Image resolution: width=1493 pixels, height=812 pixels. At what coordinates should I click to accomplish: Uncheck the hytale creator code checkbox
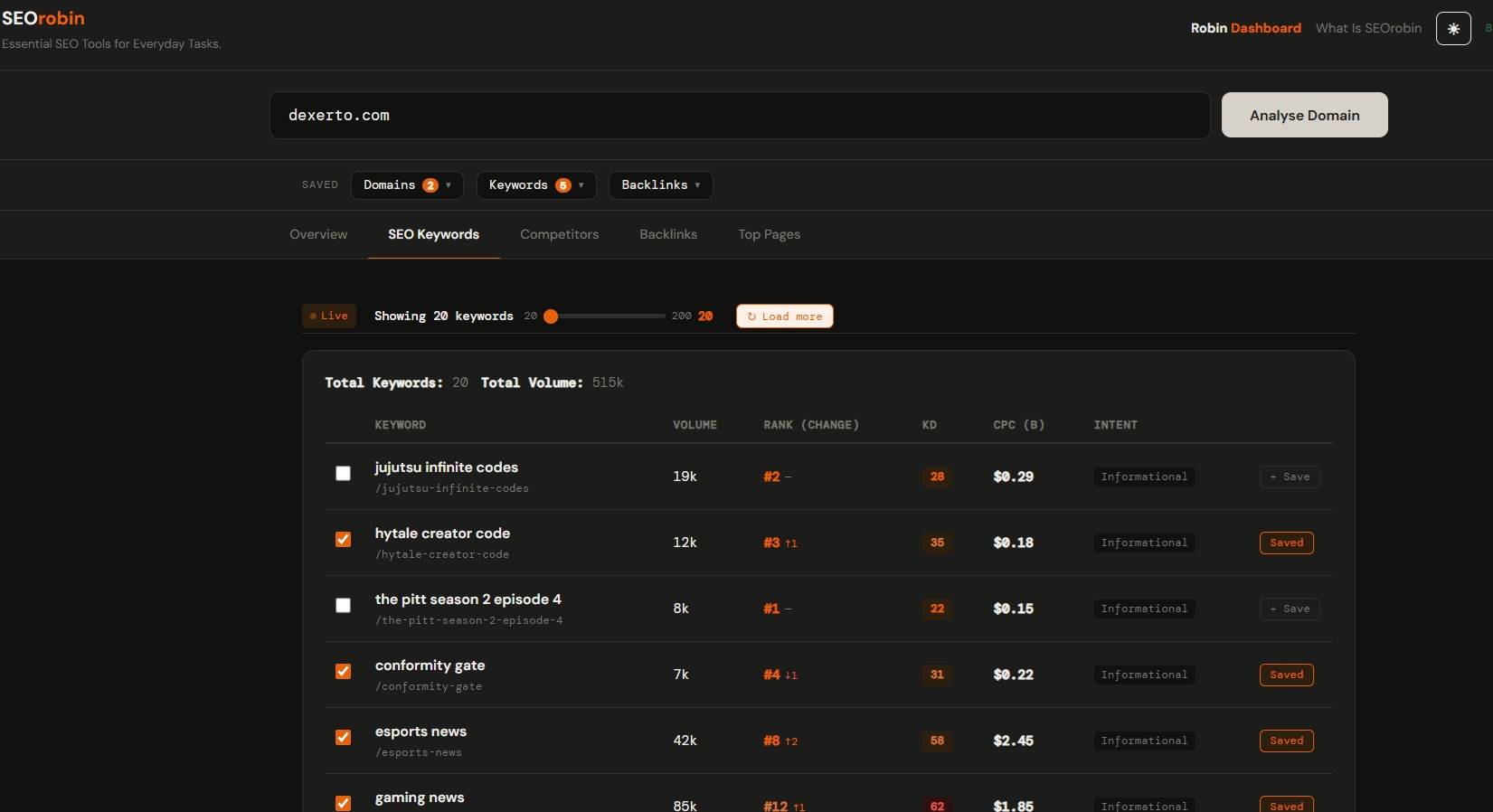pos(343,540)
